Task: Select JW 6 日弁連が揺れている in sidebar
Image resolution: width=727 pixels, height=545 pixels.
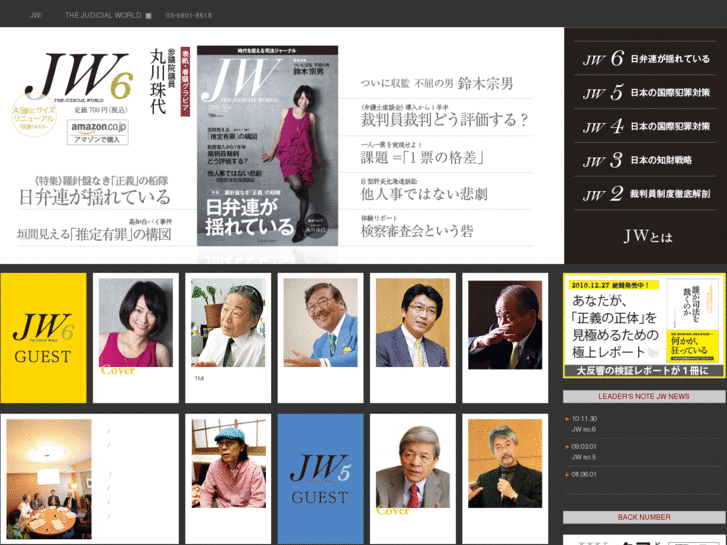Action: tap(645, 58)
